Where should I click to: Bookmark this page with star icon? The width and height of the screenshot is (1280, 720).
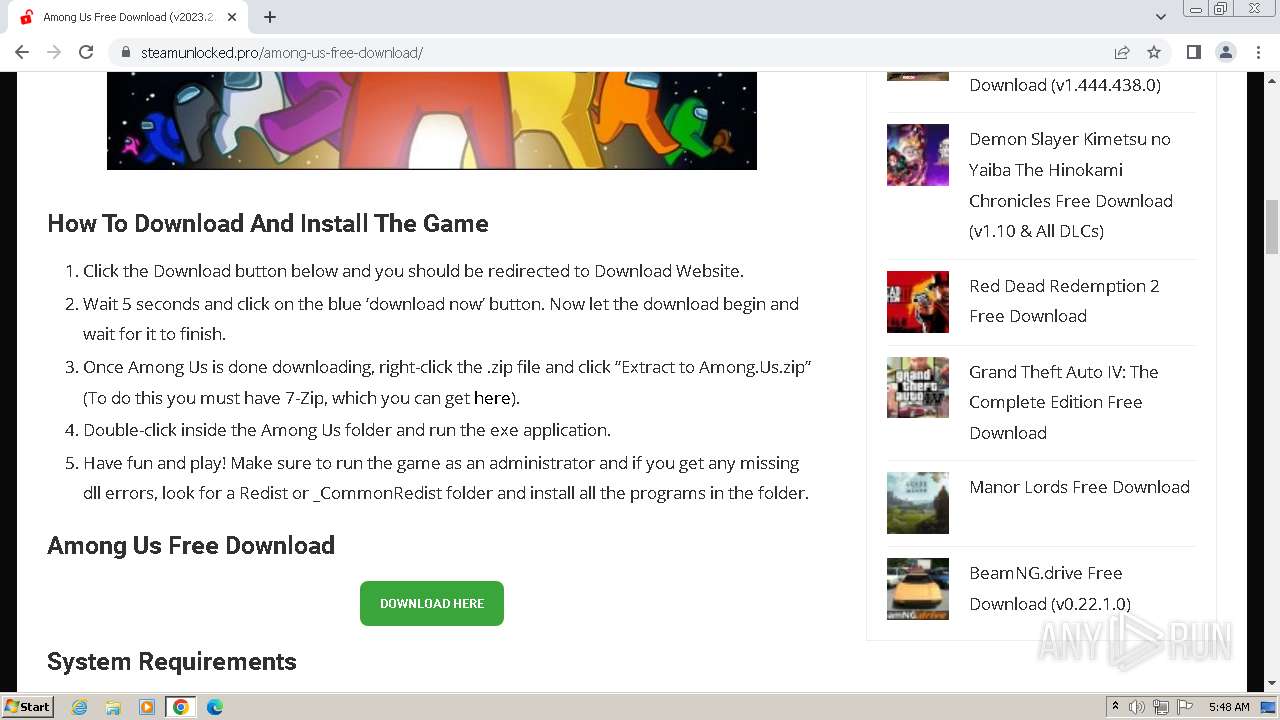1154,52
